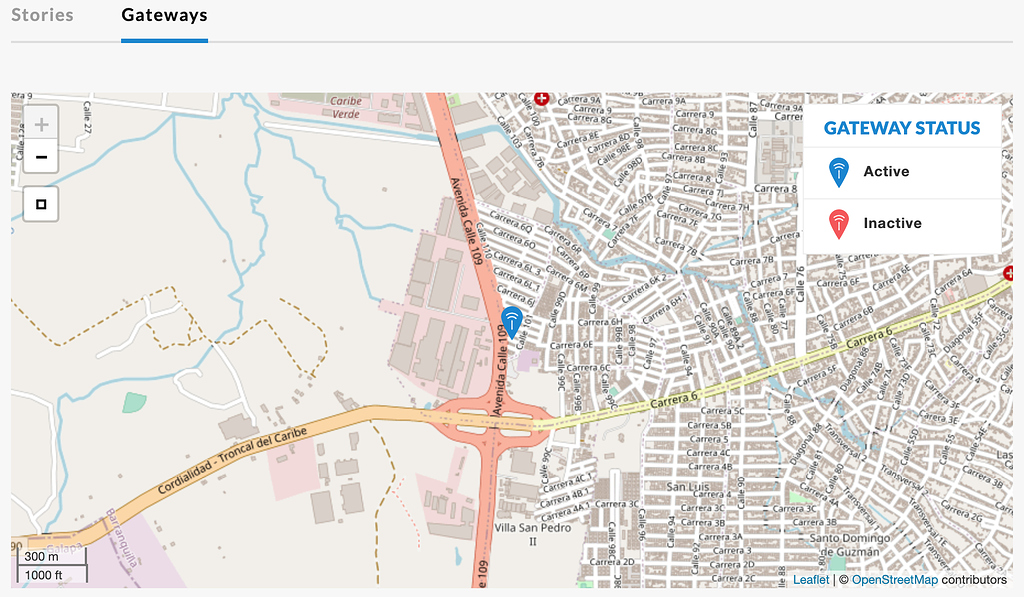Click the Inactive red pin in legend
Image resolution: width=1024 pixels, height=597 pixels.
[841, 222]
